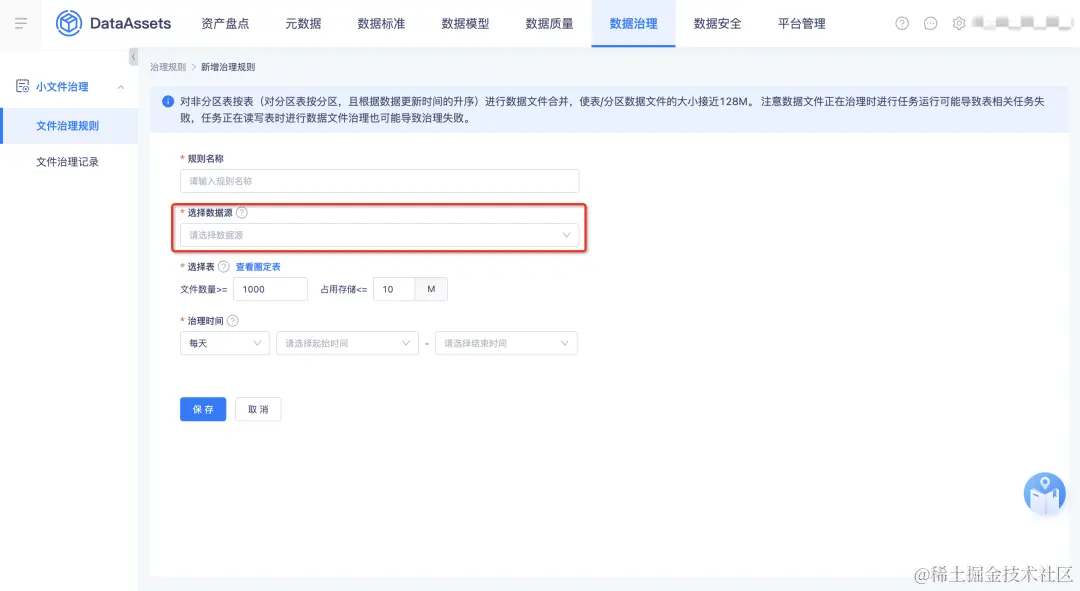
Task: Go to the 数据标准 tab
Action: [x=381, y=23]
